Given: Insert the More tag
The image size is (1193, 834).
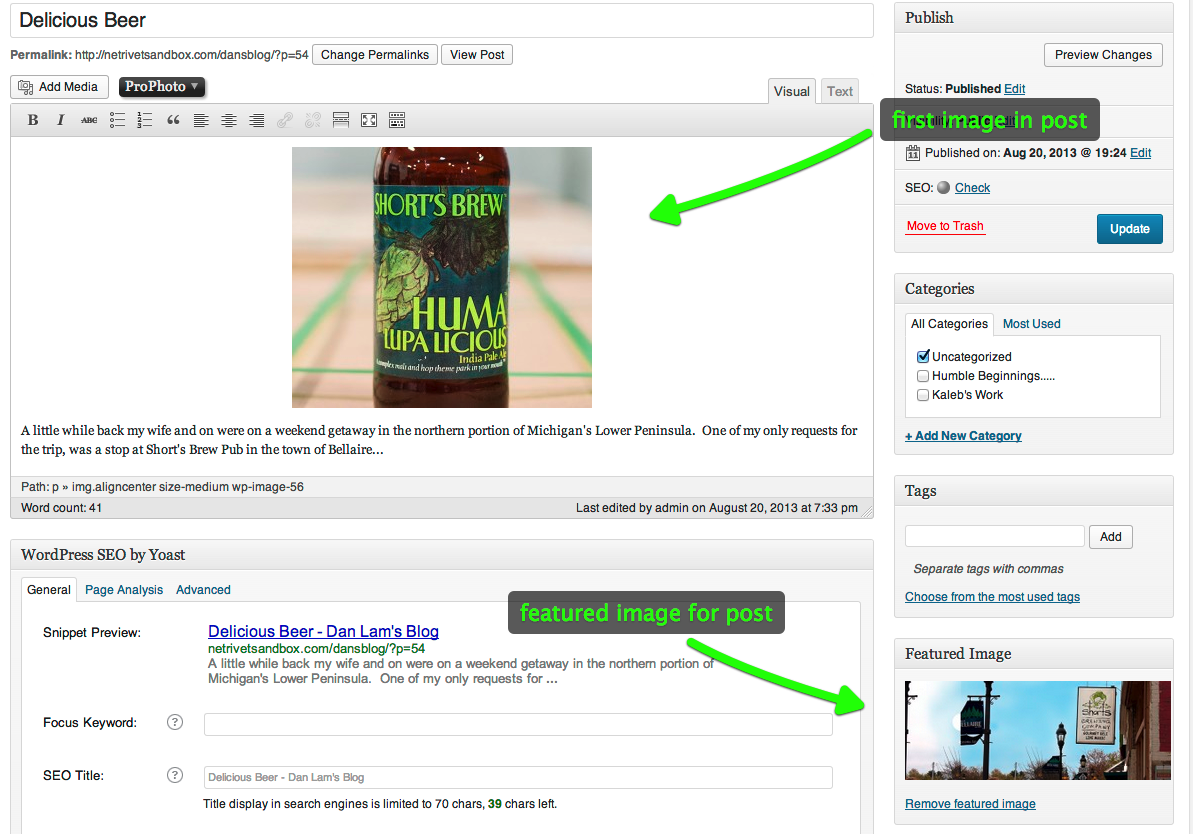Looking at the screenshot, I should tap(341, 120).
